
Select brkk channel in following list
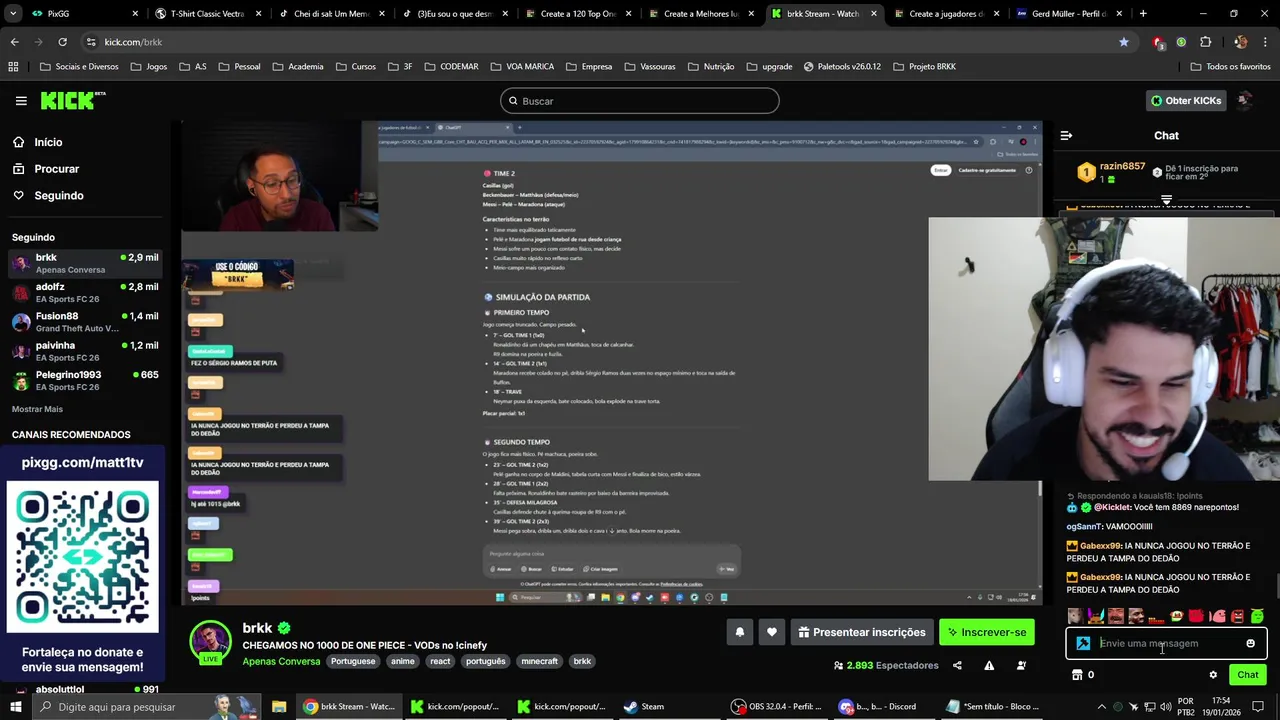(x=85, y=263)
